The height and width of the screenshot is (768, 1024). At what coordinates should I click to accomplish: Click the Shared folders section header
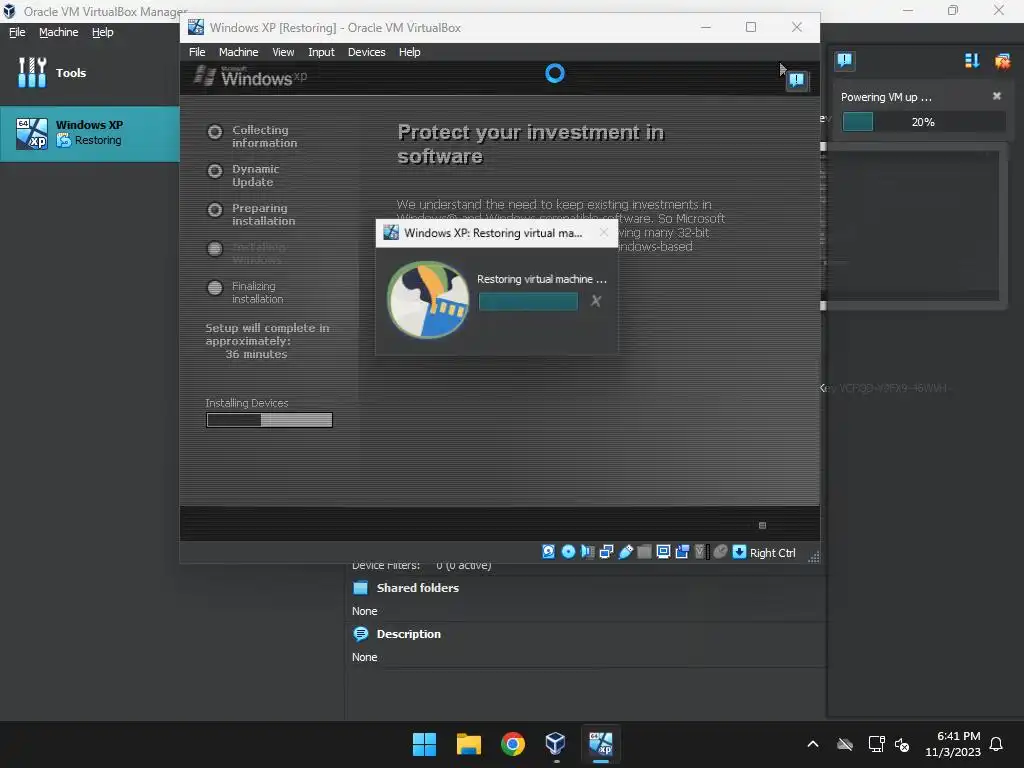pos(417,588)
